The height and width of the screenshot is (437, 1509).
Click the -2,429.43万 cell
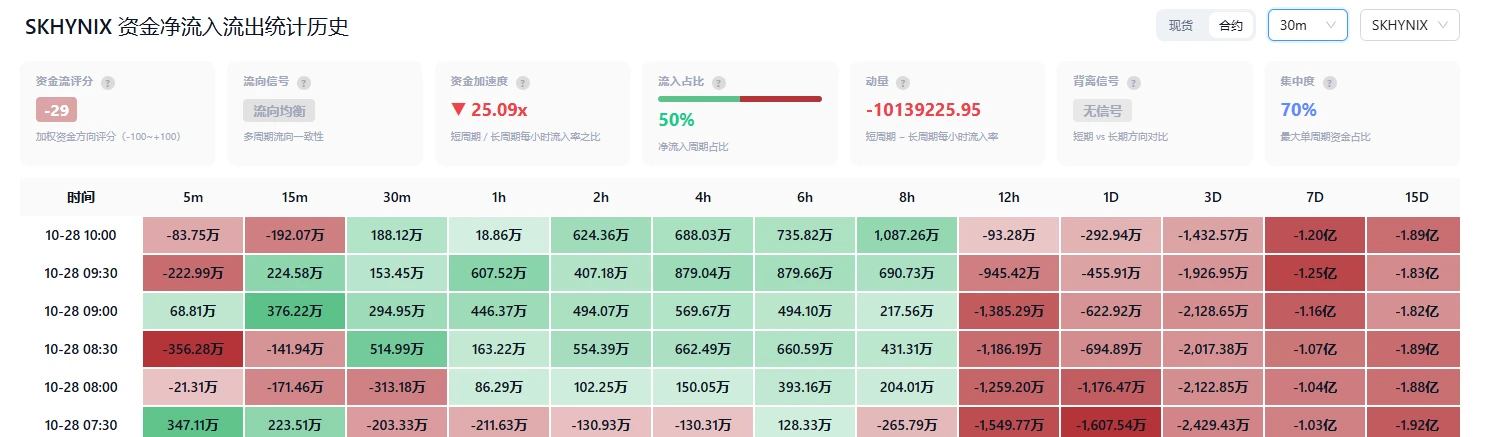coord(1213,423)
